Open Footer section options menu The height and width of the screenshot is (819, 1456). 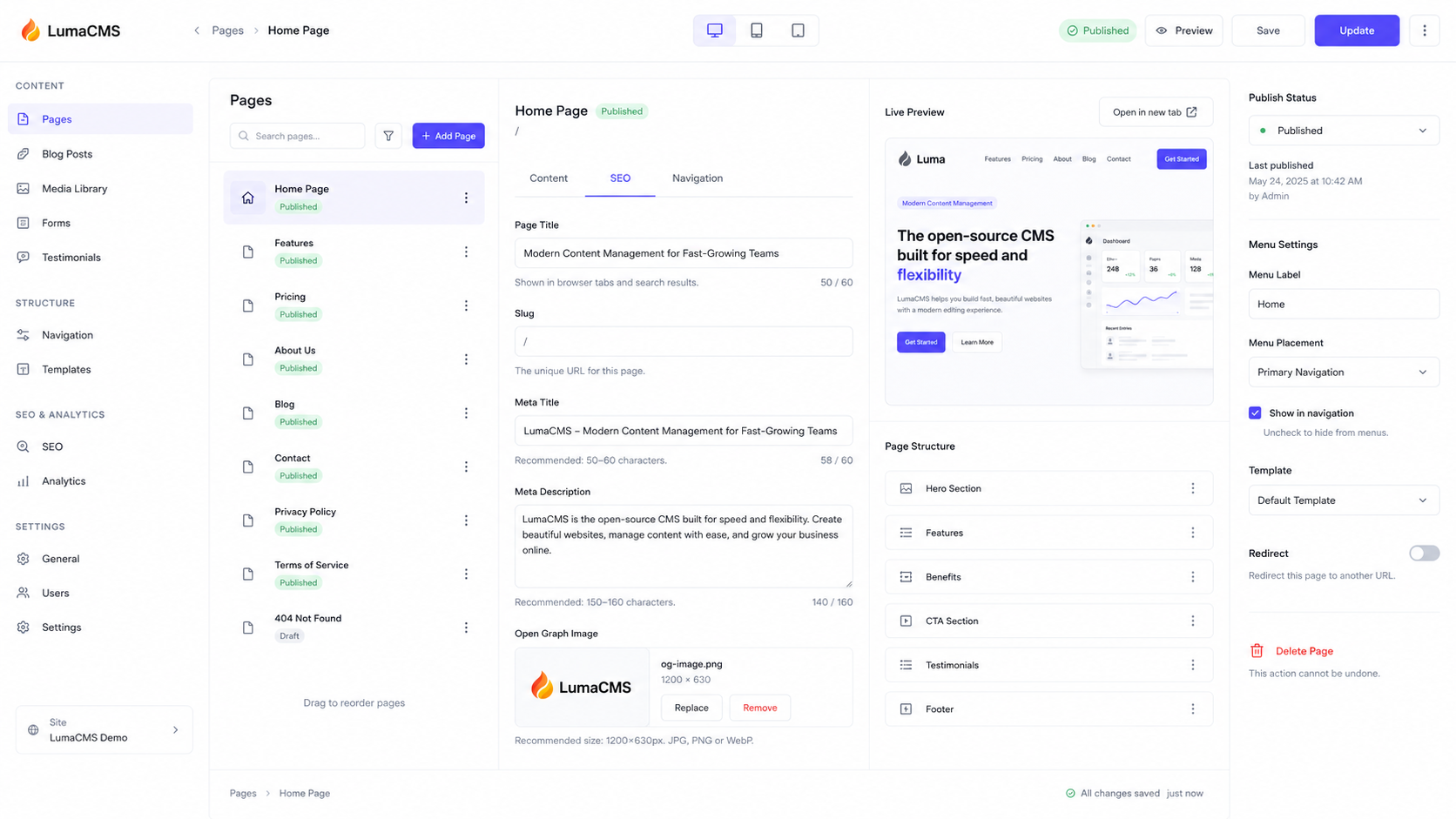pyautogui.click(x=1193, y=709)
